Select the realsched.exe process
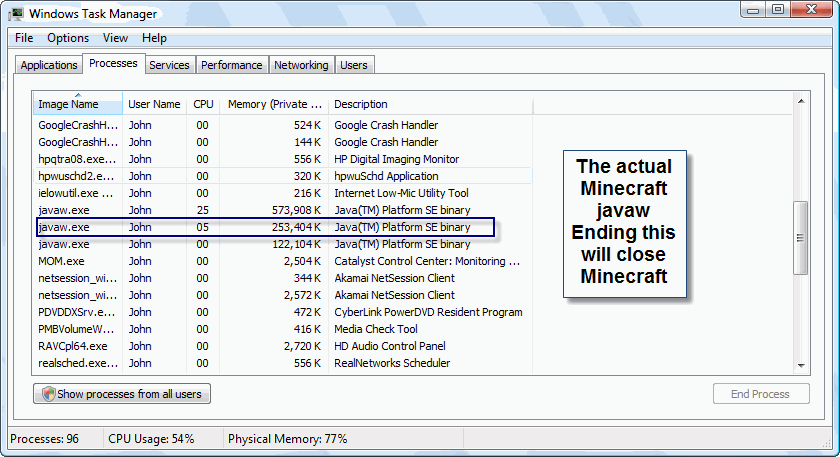Image resolution: width=840 pixels, height=457 pixels. pos(282,363)
